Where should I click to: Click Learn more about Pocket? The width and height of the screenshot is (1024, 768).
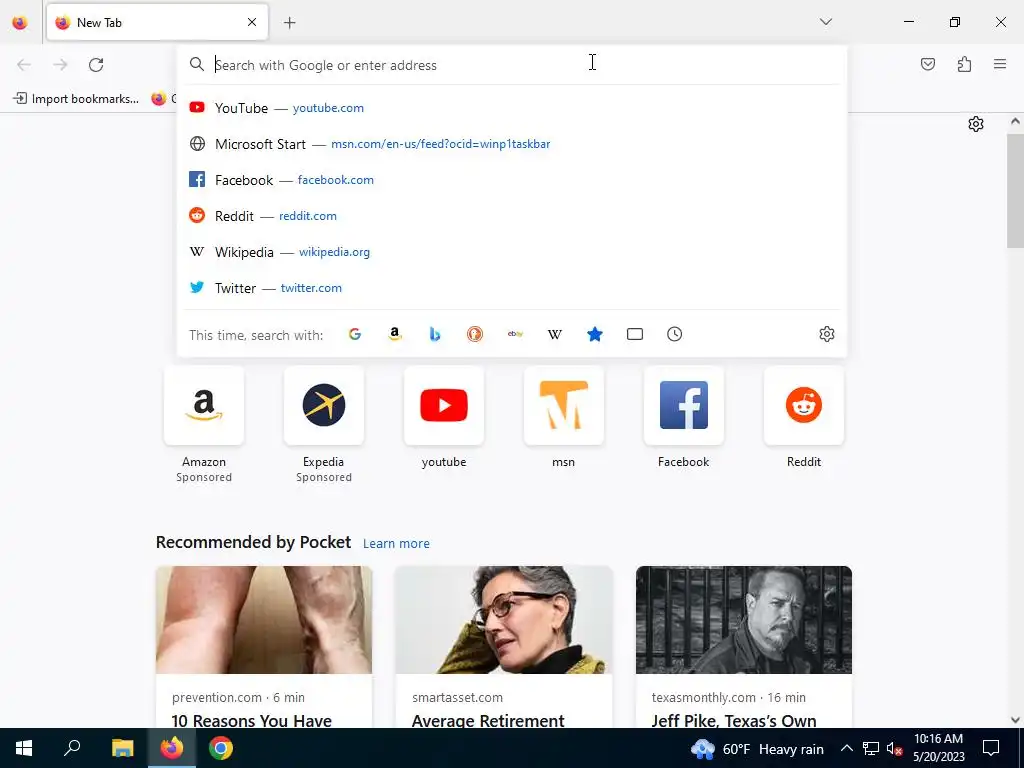[396, 543]
